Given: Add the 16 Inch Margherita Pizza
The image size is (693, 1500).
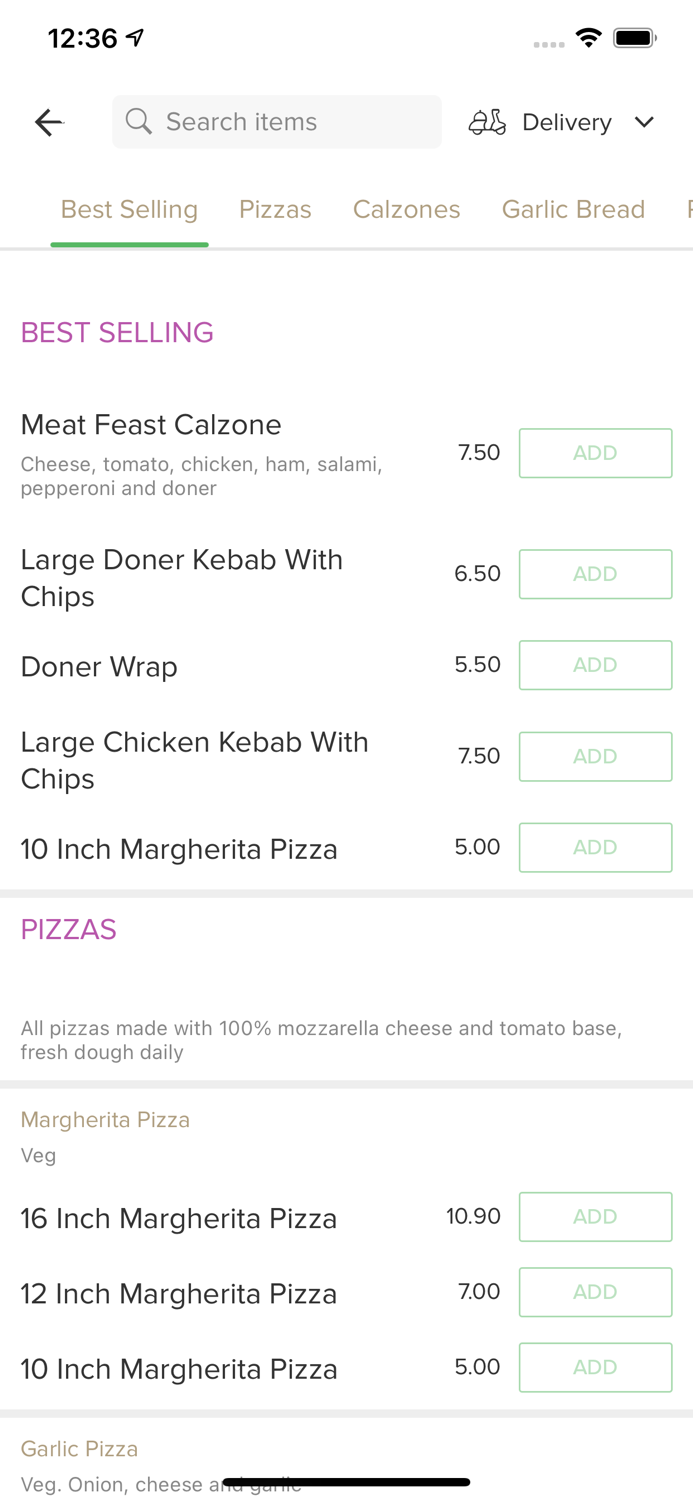Looking at the screenshot, I should 595,1216.
